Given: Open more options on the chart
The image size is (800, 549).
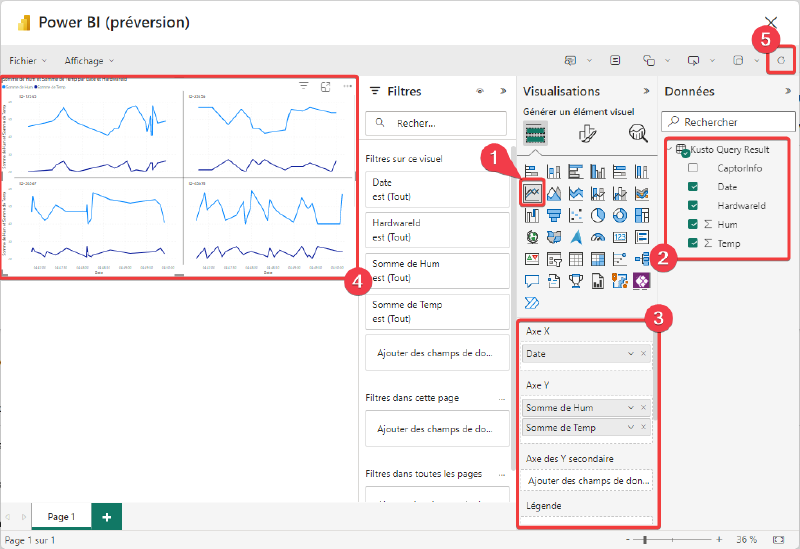Looking at the screenshot, I should point(347,86).
